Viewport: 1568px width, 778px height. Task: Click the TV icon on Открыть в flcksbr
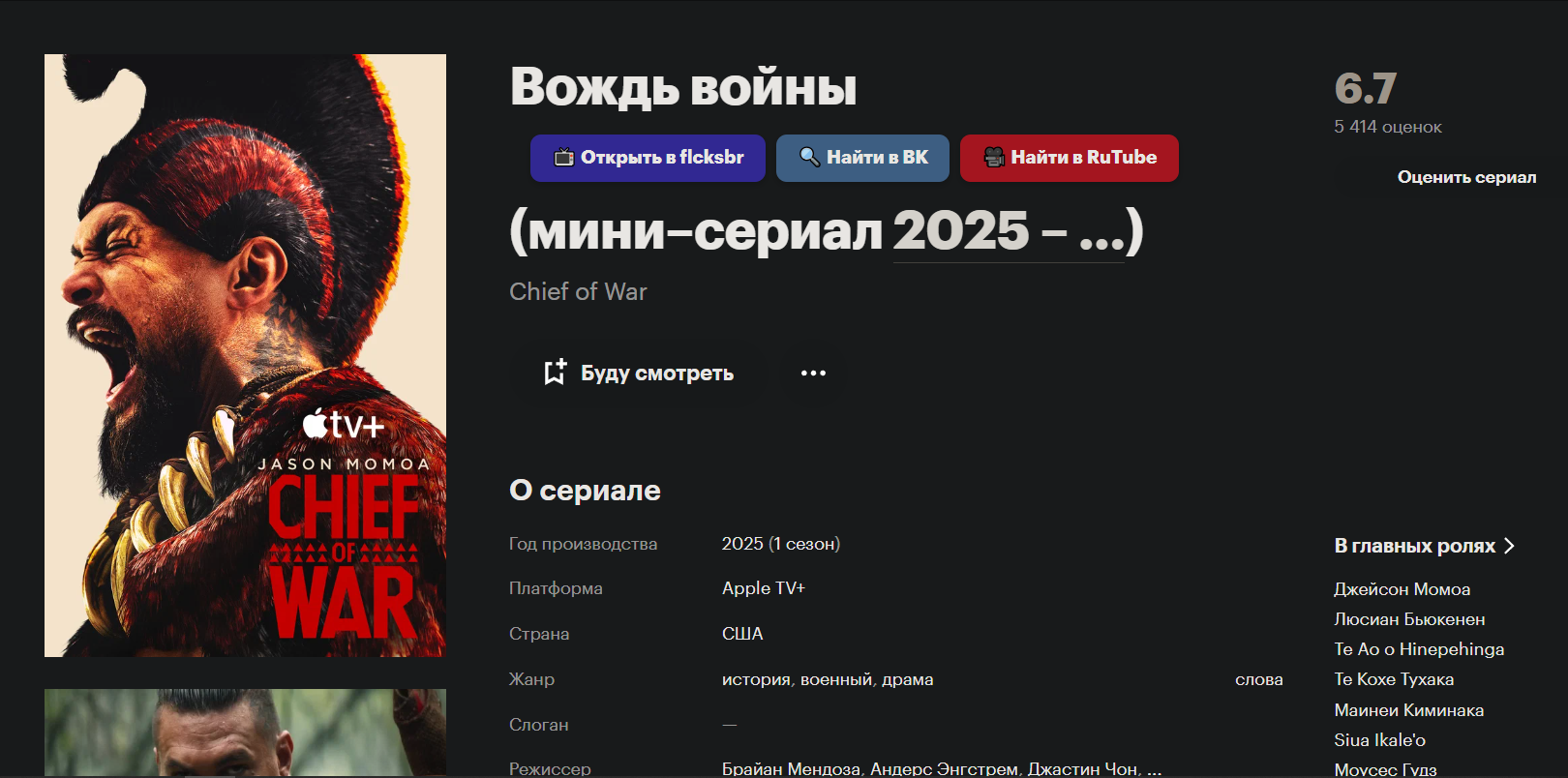563,157
